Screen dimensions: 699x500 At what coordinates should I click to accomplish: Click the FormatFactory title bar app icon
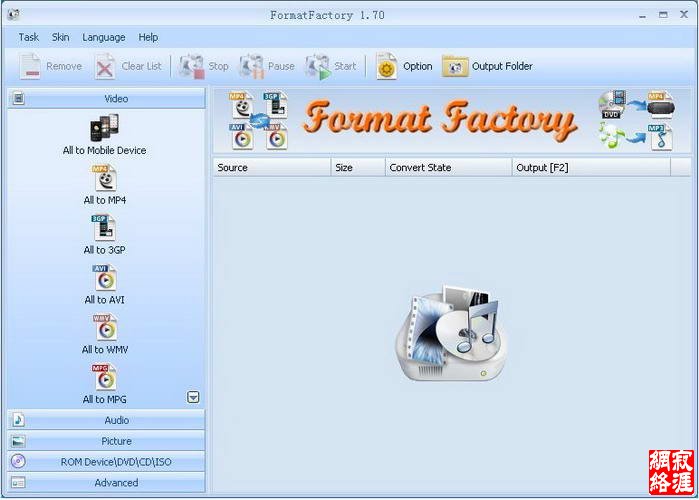pyautogui.click(x=14, y=15)
